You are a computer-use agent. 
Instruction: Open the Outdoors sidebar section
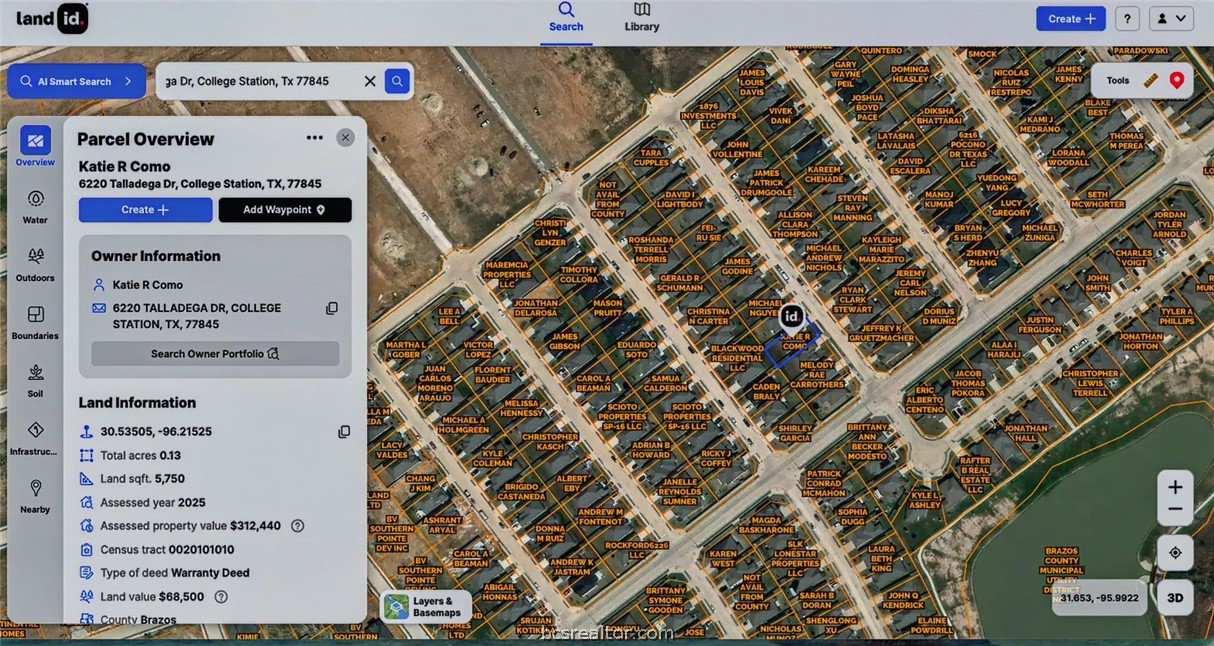point(35,264)
